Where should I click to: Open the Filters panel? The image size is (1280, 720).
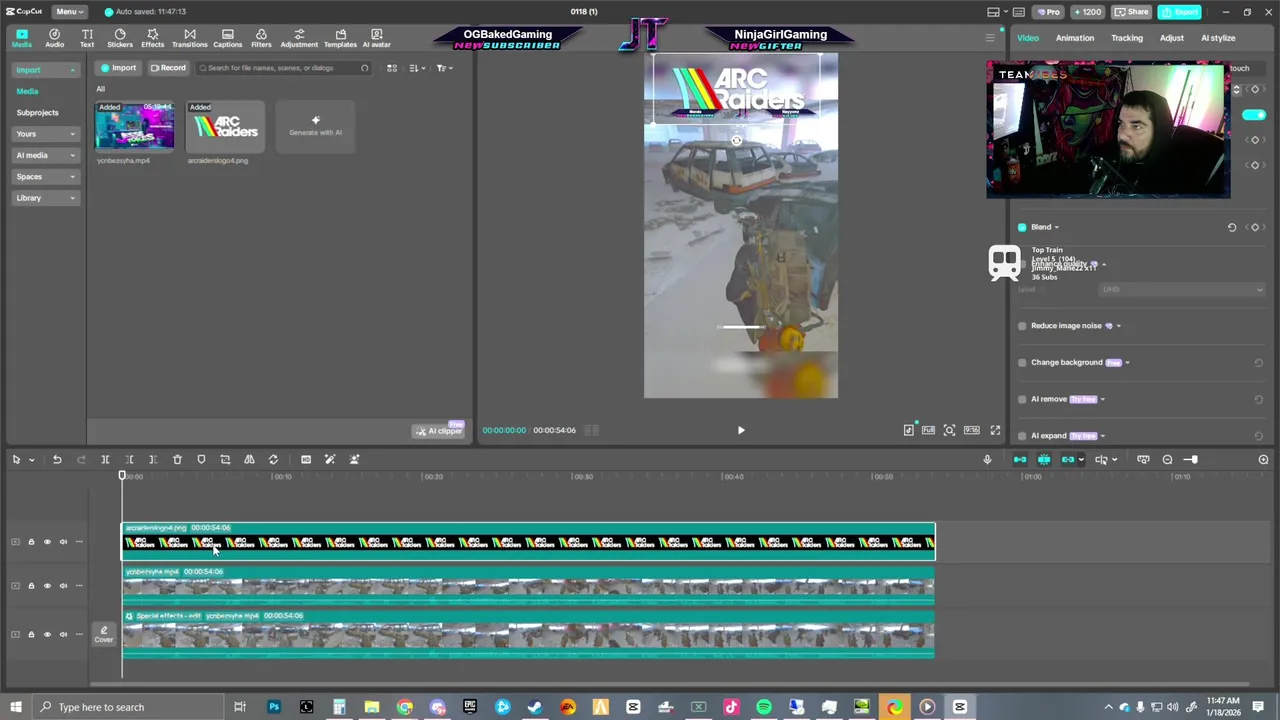[x=261, y=38]
